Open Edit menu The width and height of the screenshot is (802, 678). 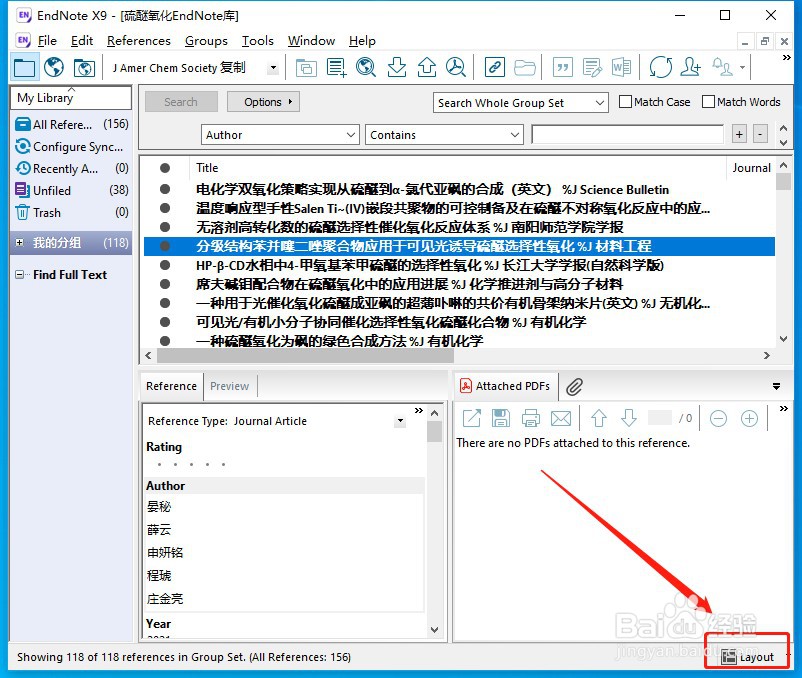click(x=82, y=40)
